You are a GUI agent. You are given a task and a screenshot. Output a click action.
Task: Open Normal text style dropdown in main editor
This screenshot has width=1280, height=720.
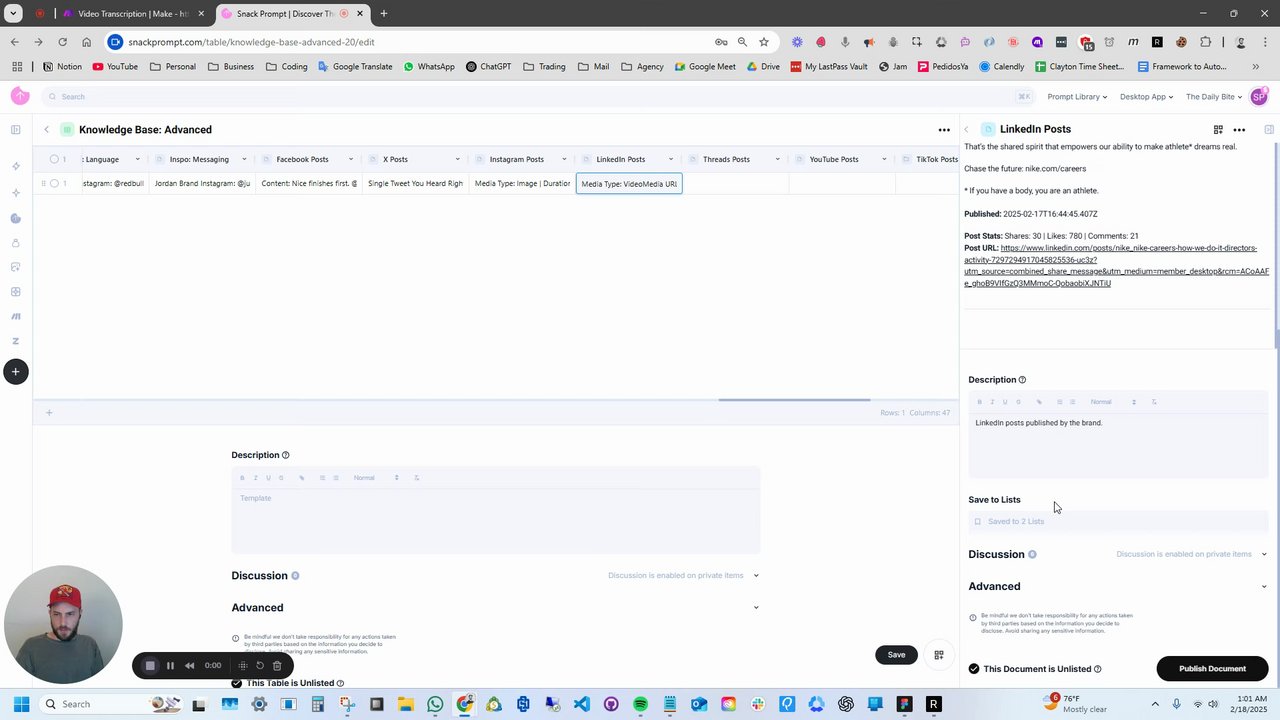(x=376, y=478)
